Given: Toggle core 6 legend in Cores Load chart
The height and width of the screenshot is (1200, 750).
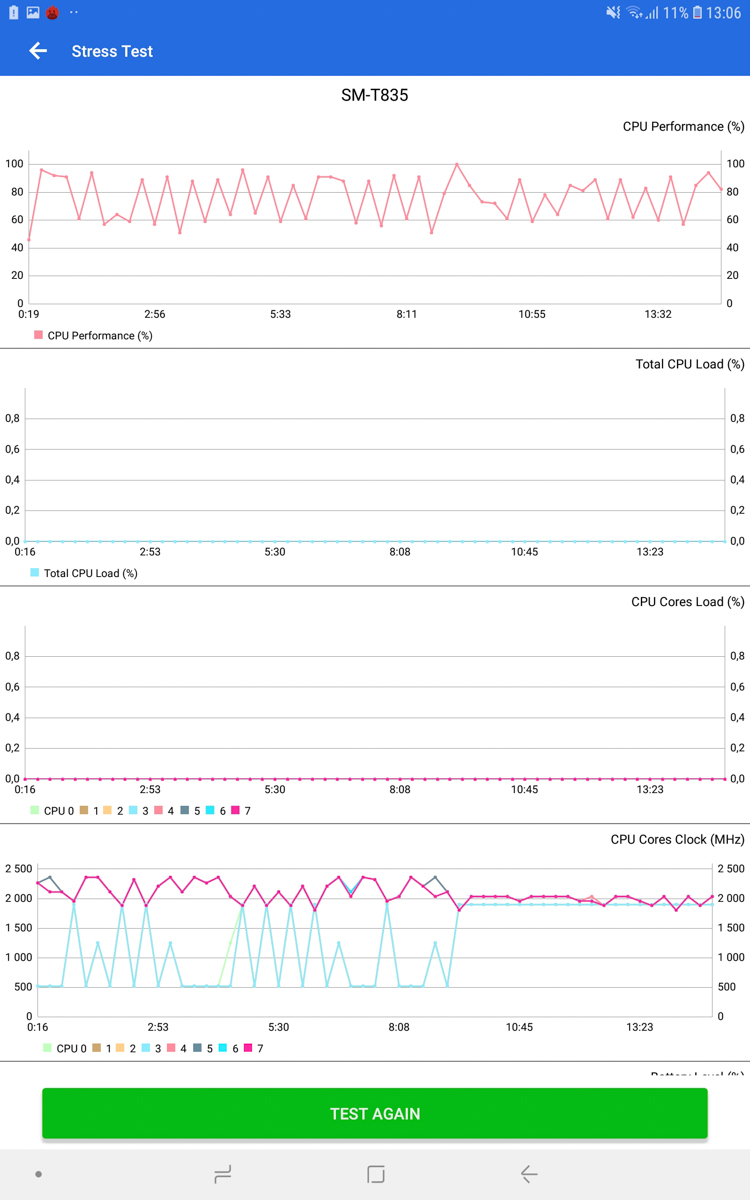Looking at the screenshot, I should [216, 811].
